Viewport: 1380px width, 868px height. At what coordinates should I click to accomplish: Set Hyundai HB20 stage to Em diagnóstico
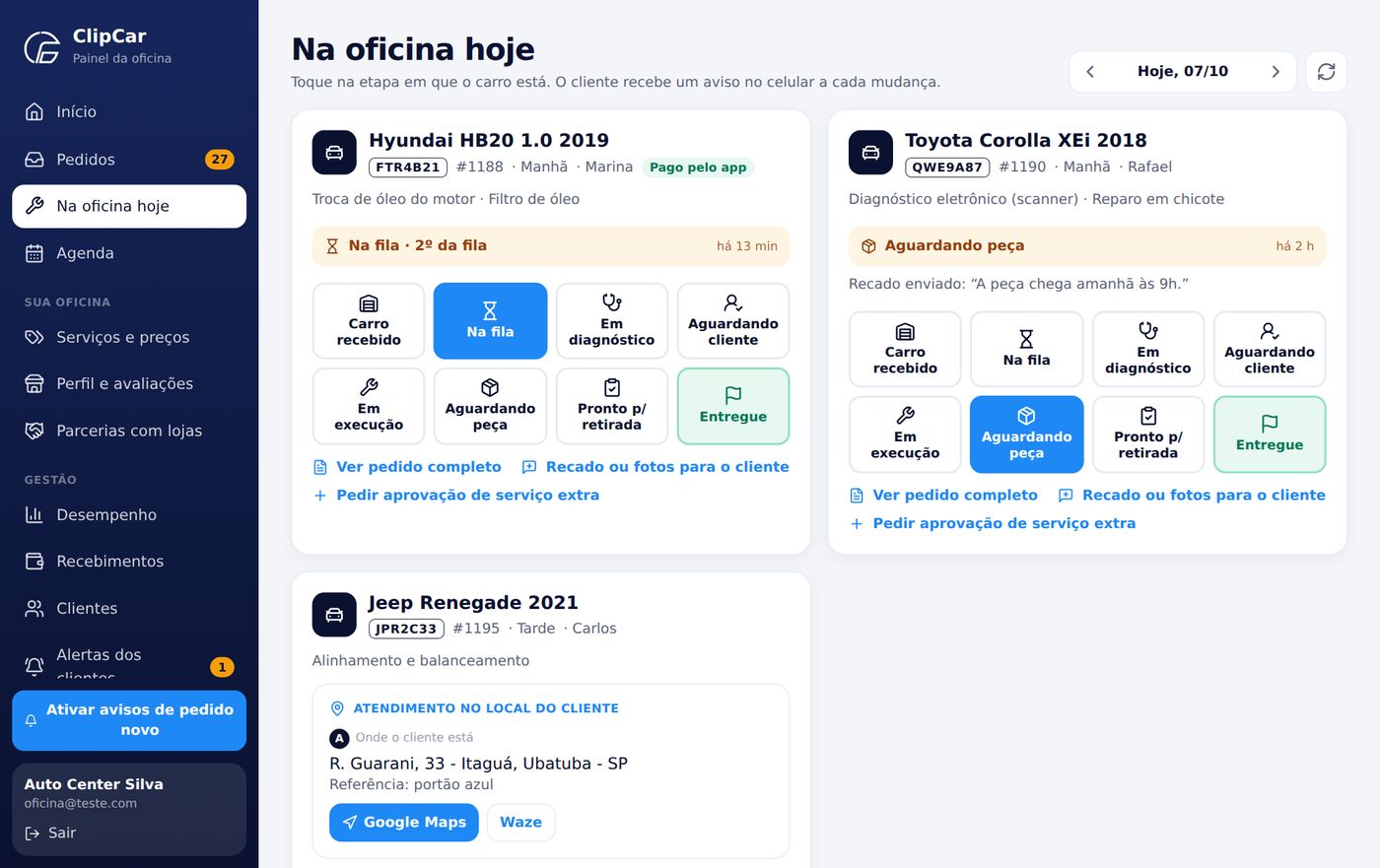point(612,321)
